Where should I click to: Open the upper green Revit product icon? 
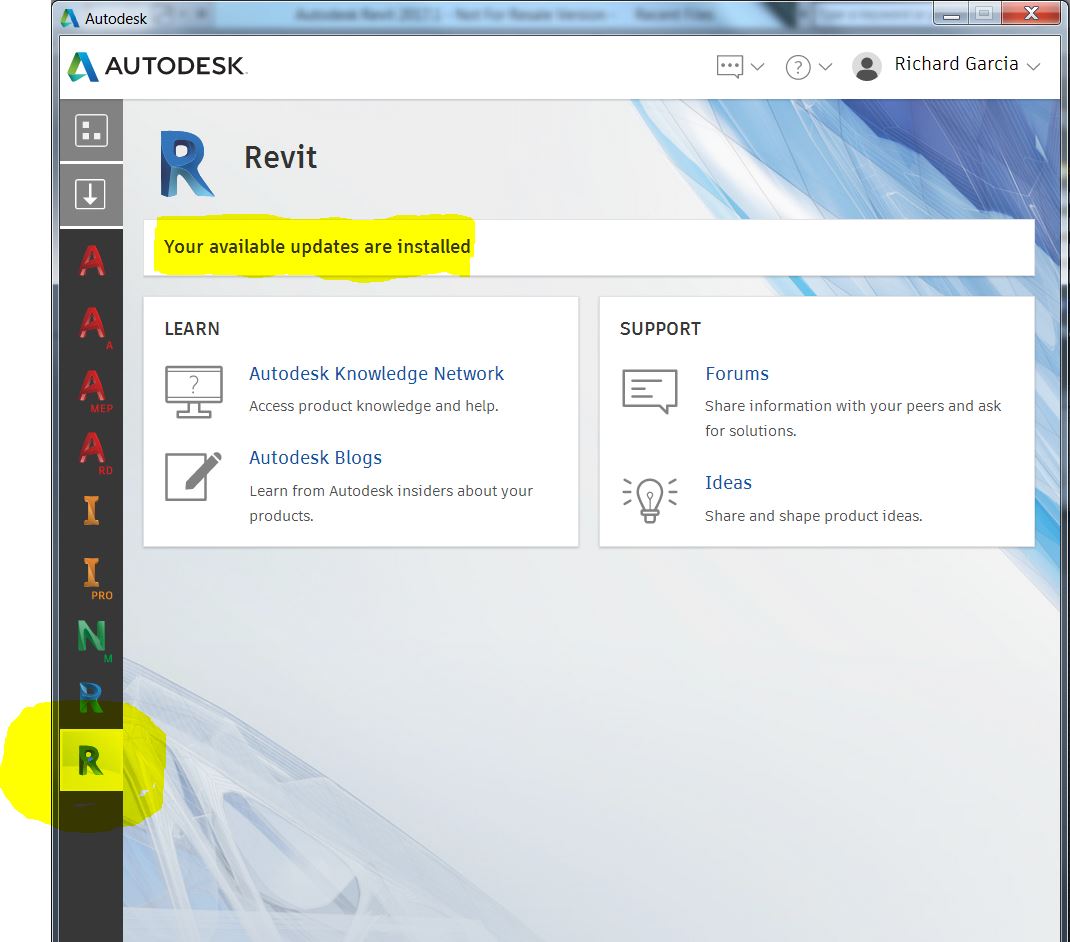tap(91, 697)
